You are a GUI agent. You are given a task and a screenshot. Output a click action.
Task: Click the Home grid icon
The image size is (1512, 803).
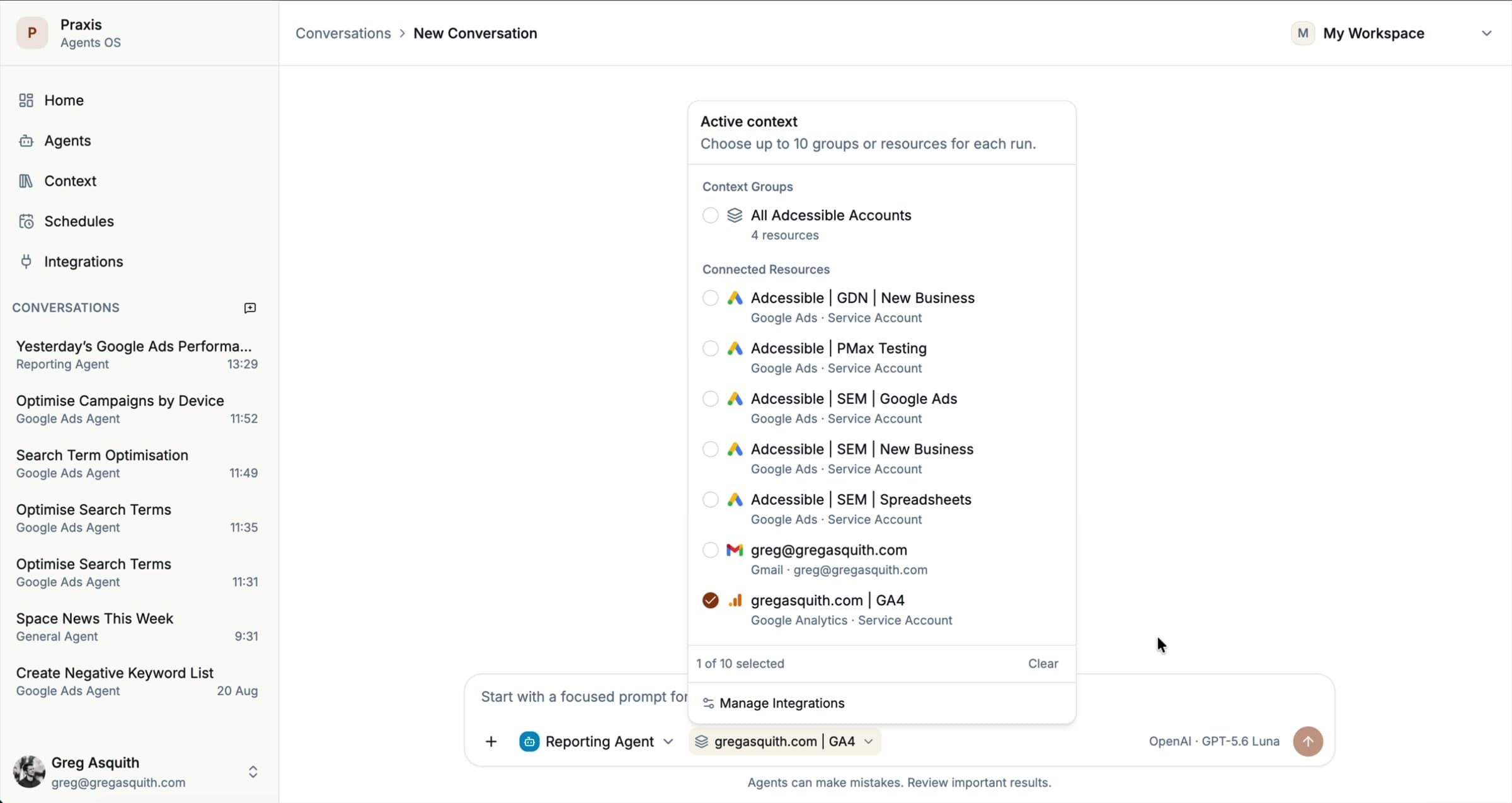pyautogui.click(x=26, y=100)
